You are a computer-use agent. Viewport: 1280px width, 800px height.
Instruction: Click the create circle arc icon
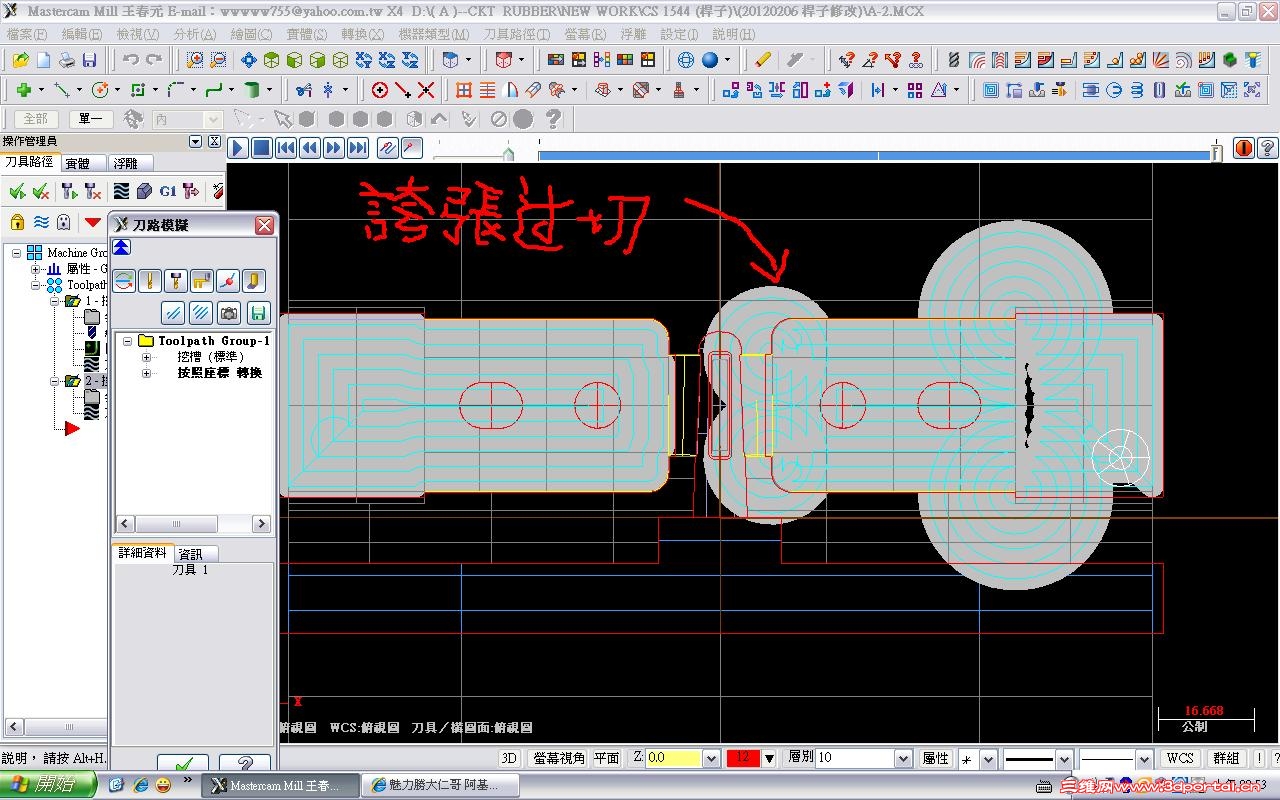[100, 90]
